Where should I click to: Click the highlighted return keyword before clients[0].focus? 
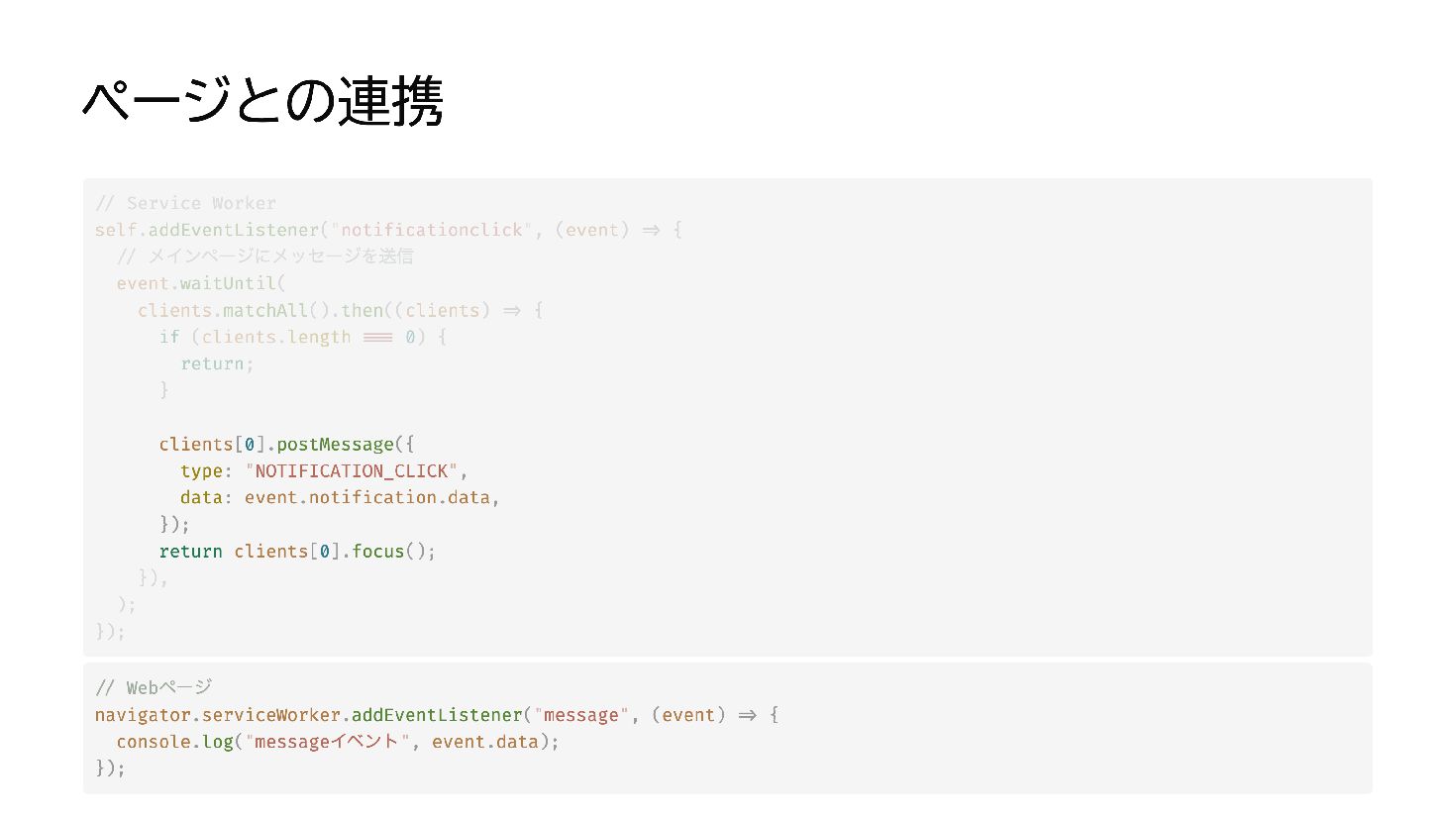coord(190,552)
